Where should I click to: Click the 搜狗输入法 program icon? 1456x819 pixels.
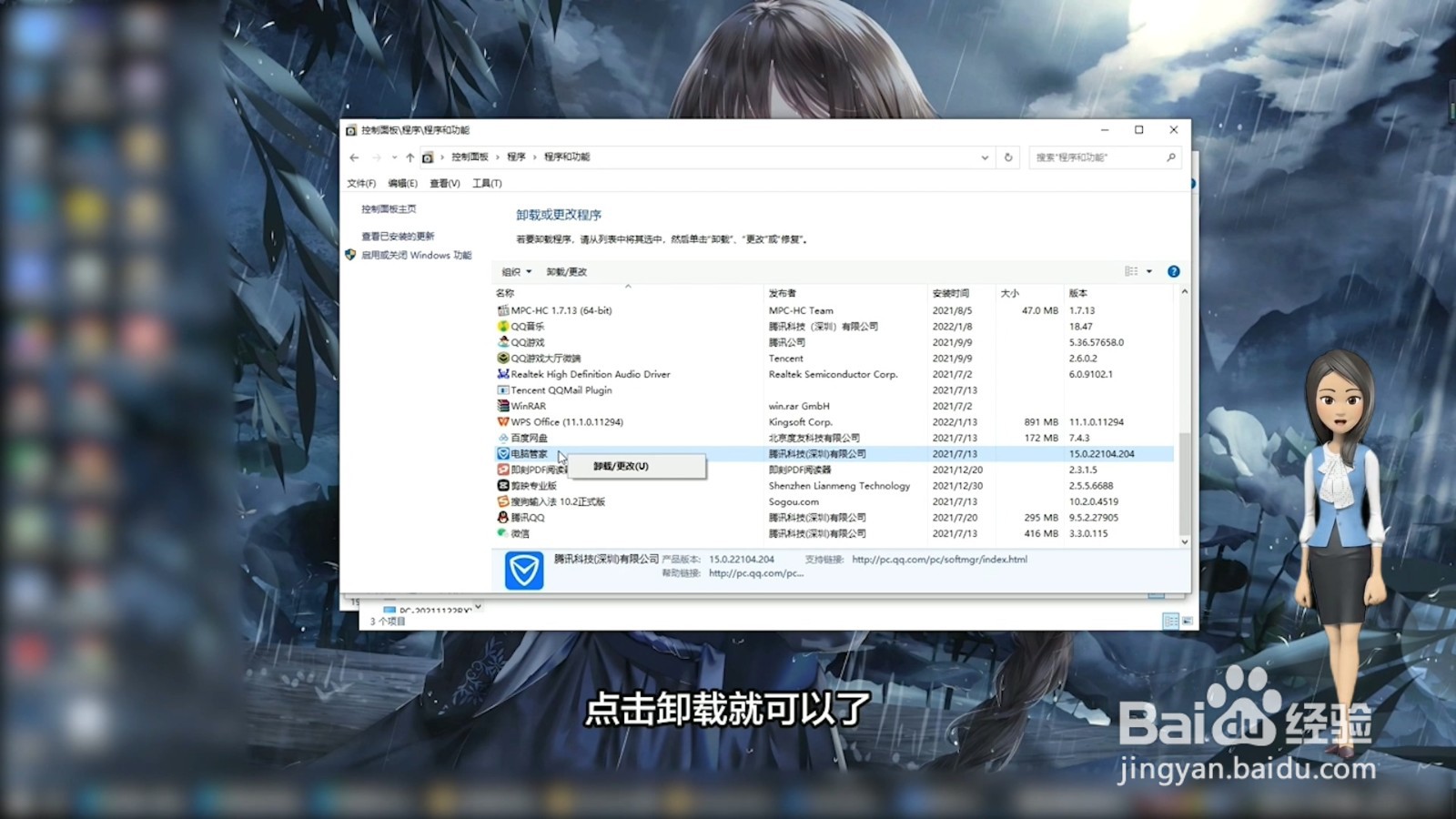502,501
